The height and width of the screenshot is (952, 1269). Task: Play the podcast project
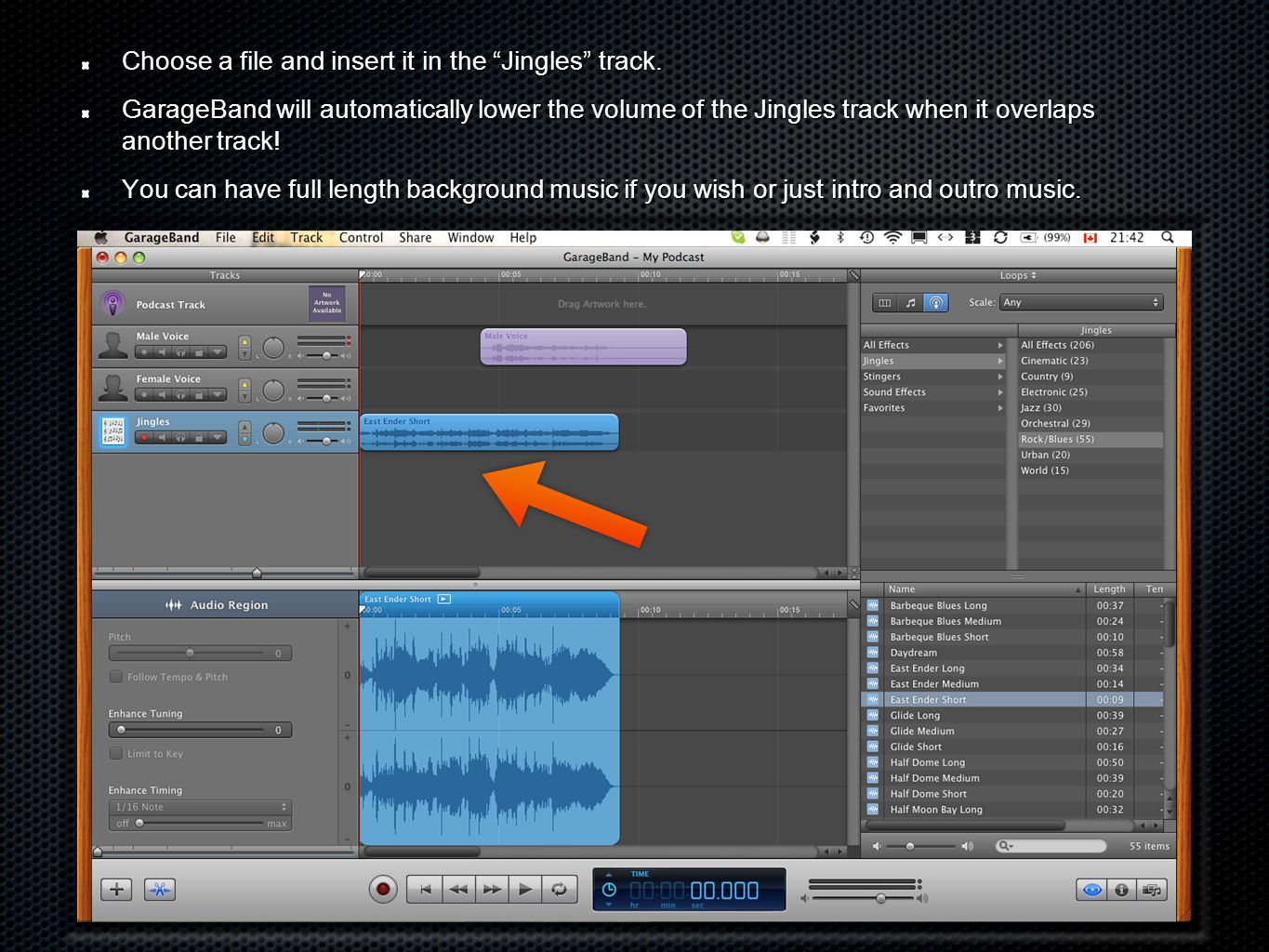(525, 890)
